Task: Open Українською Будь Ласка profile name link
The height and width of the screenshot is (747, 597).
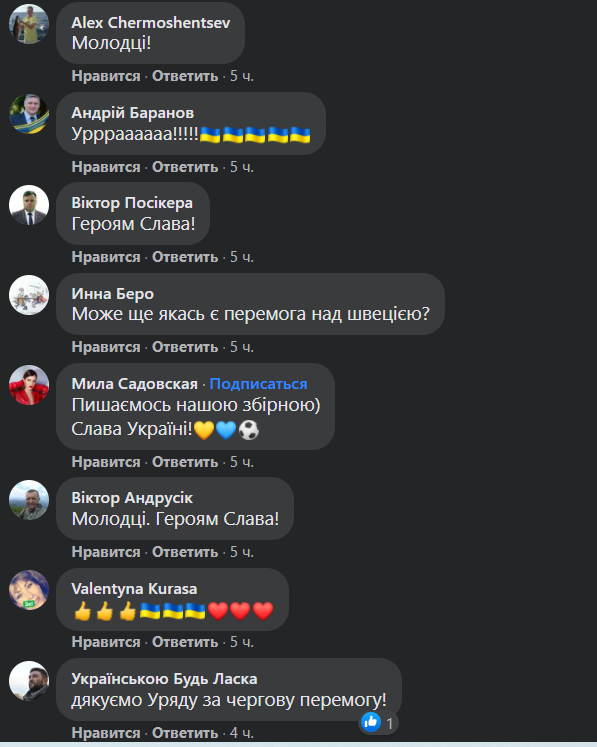Action: (x=164, y=679)
